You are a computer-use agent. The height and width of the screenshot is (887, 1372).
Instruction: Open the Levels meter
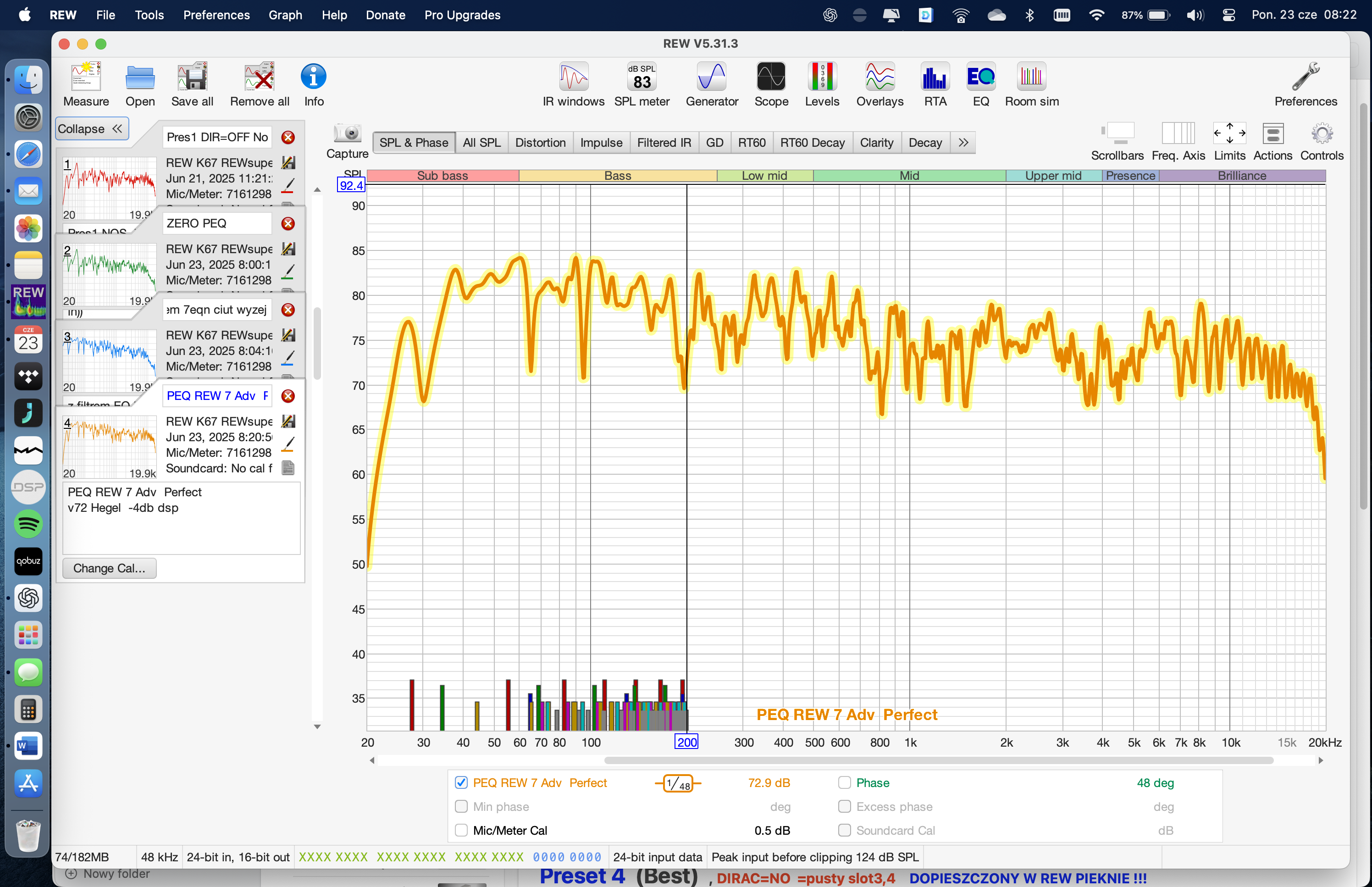point(822,85)
